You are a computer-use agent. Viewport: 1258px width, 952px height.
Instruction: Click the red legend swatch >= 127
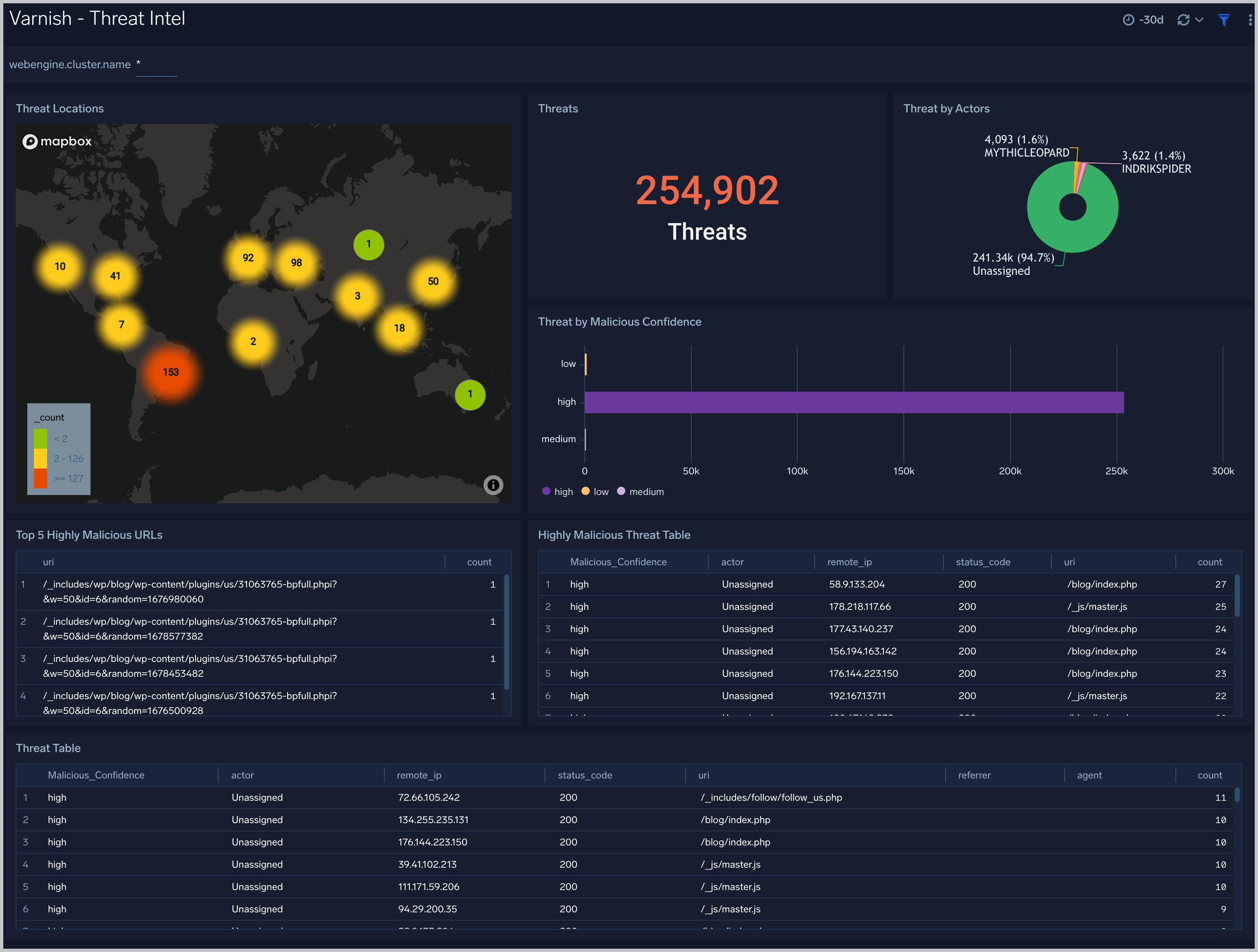41,478
